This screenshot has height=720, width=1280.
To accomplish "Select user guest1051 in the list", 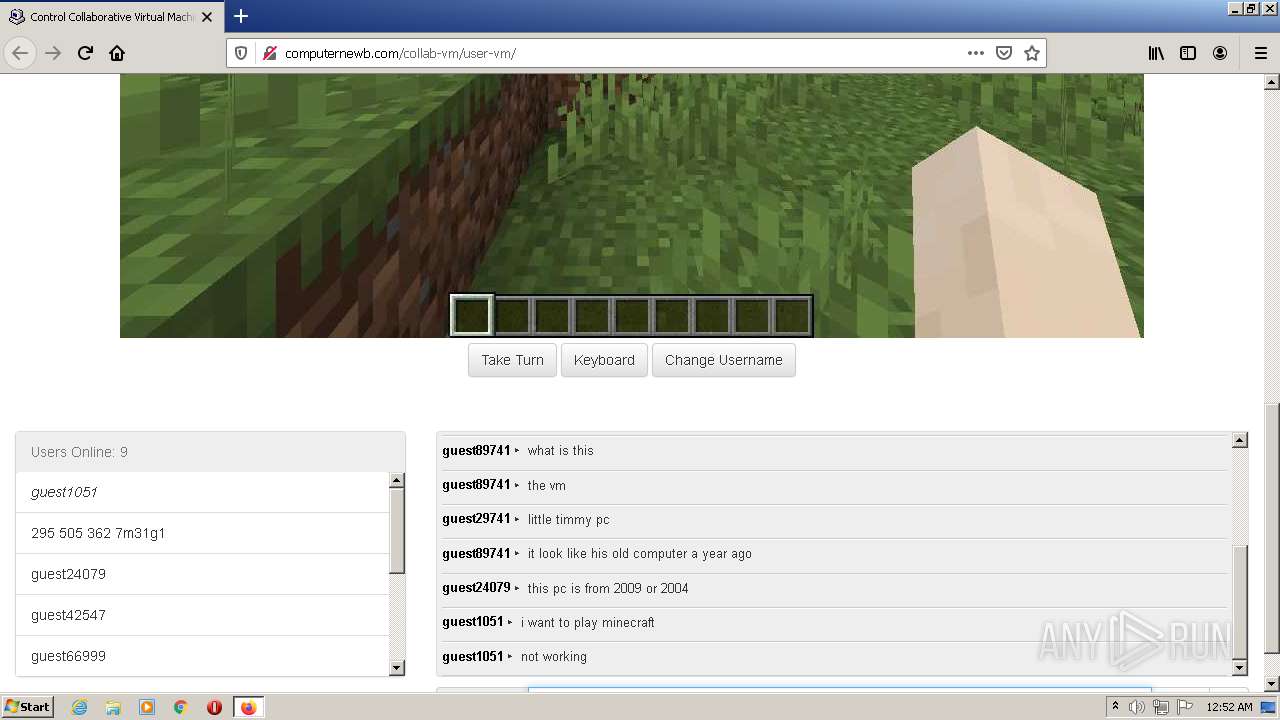I will [x=202, y=492].
